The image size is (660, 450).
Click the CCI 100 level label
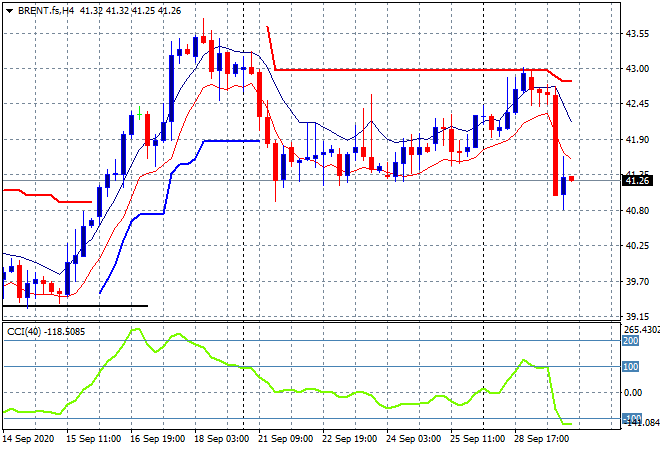631,367
